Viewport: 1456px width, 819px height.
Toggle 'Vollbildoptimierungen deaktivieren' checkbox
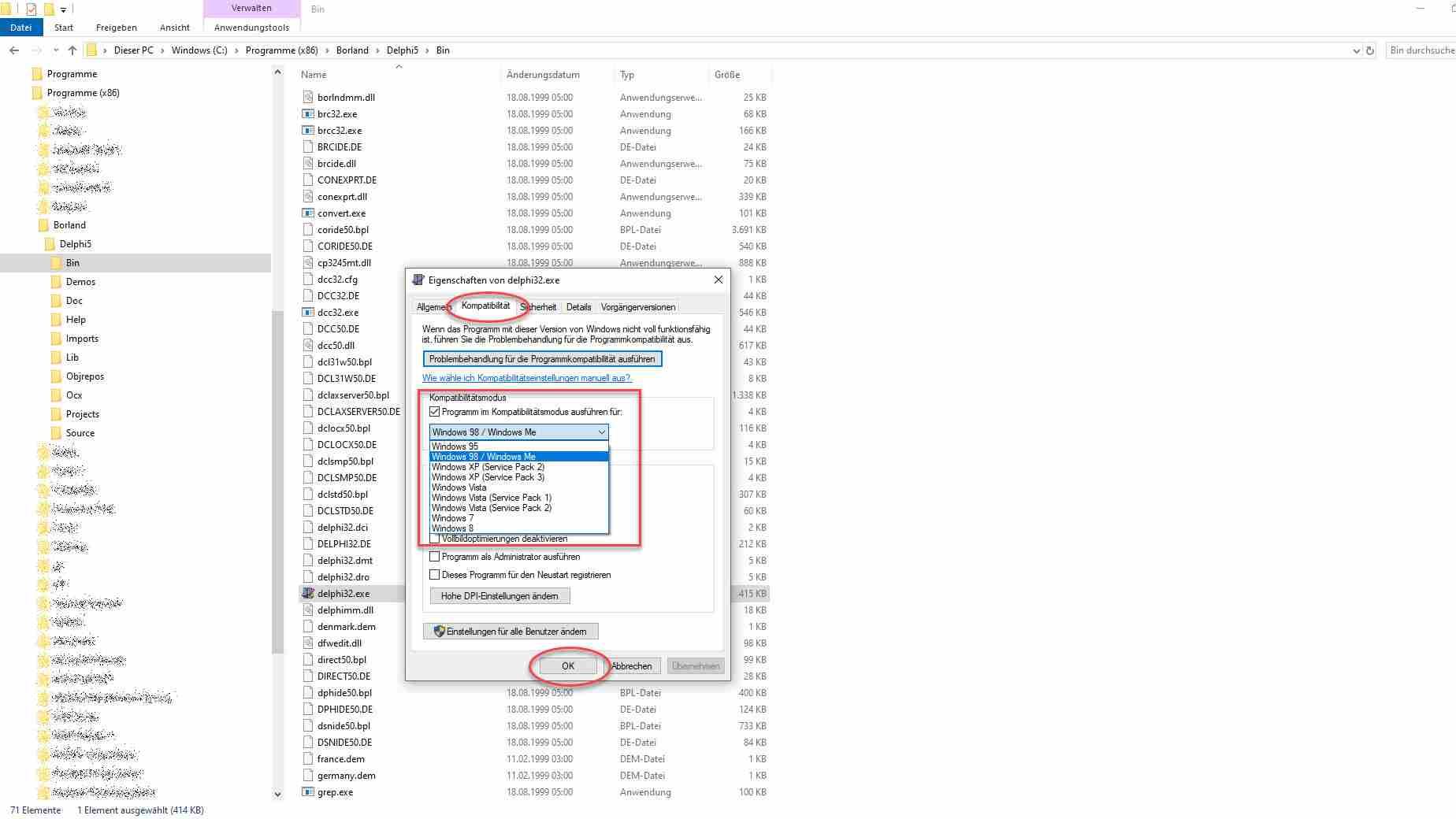(x=434, y=539)
